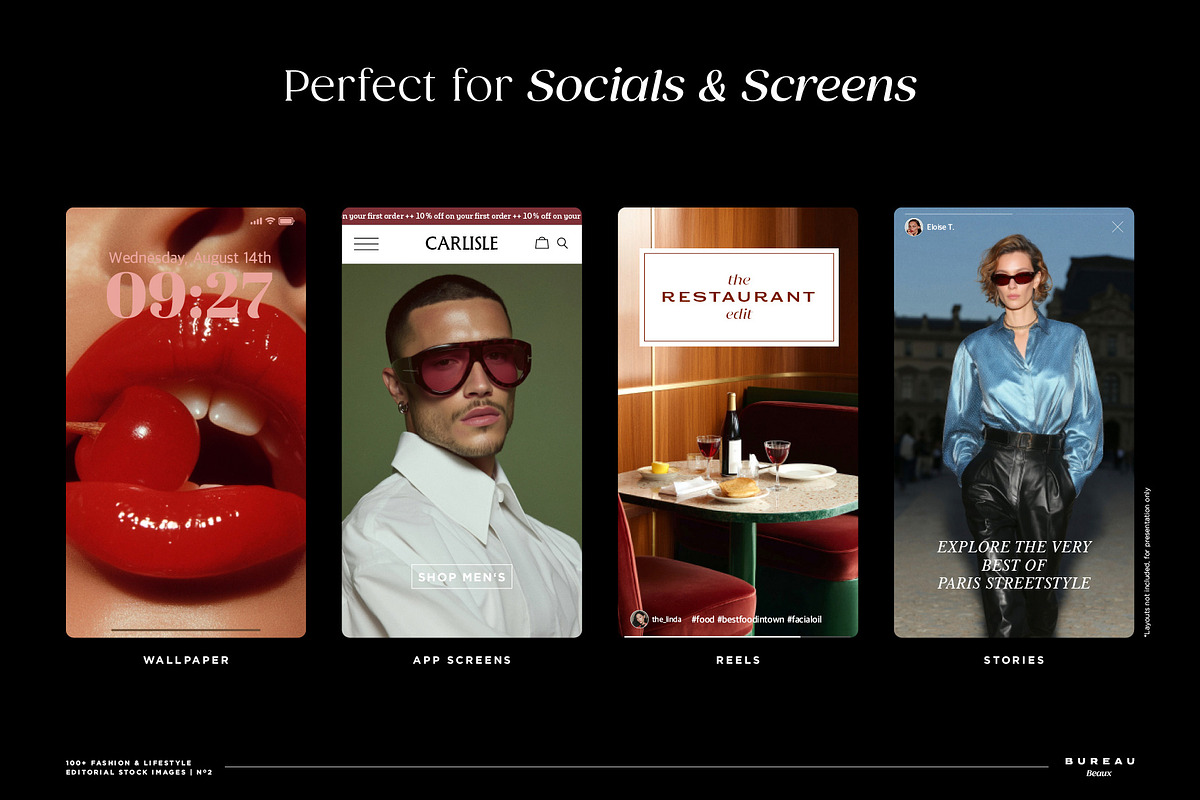
Task: Click the reel playback progress bar
Action: click(x=738, y=636)
